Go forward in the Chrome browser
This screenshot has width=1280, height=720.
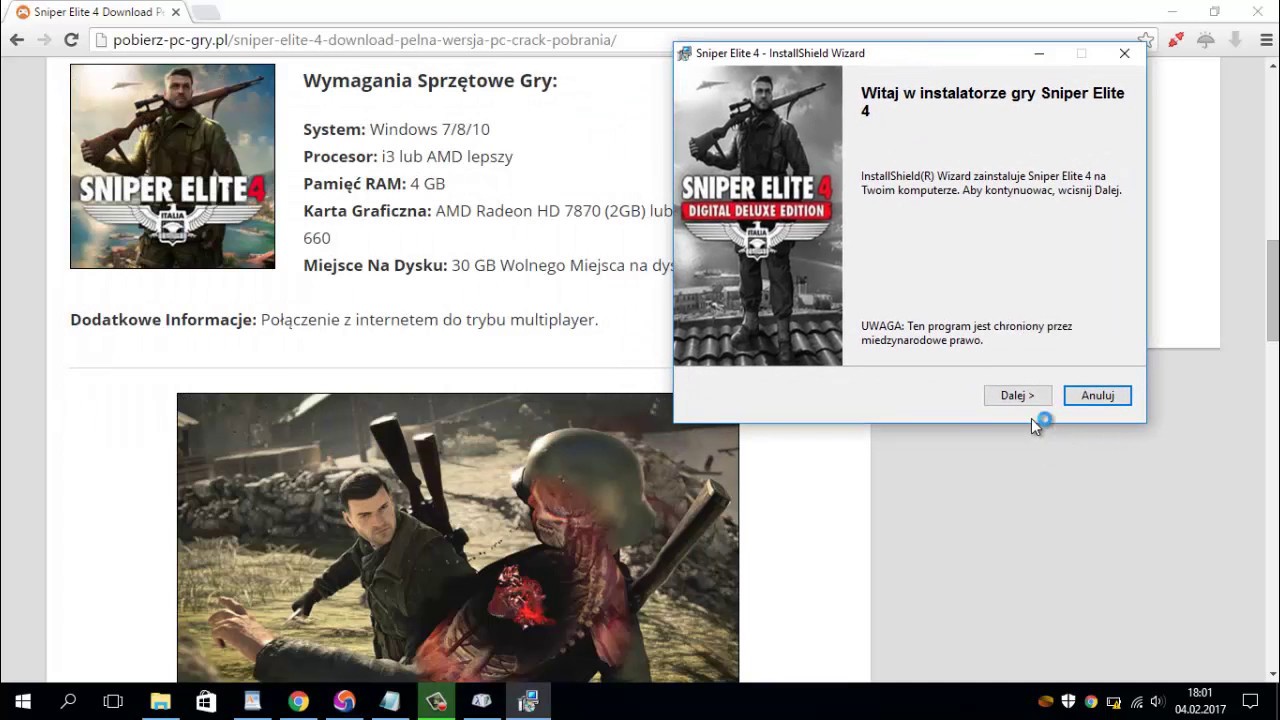pos(44,40)
